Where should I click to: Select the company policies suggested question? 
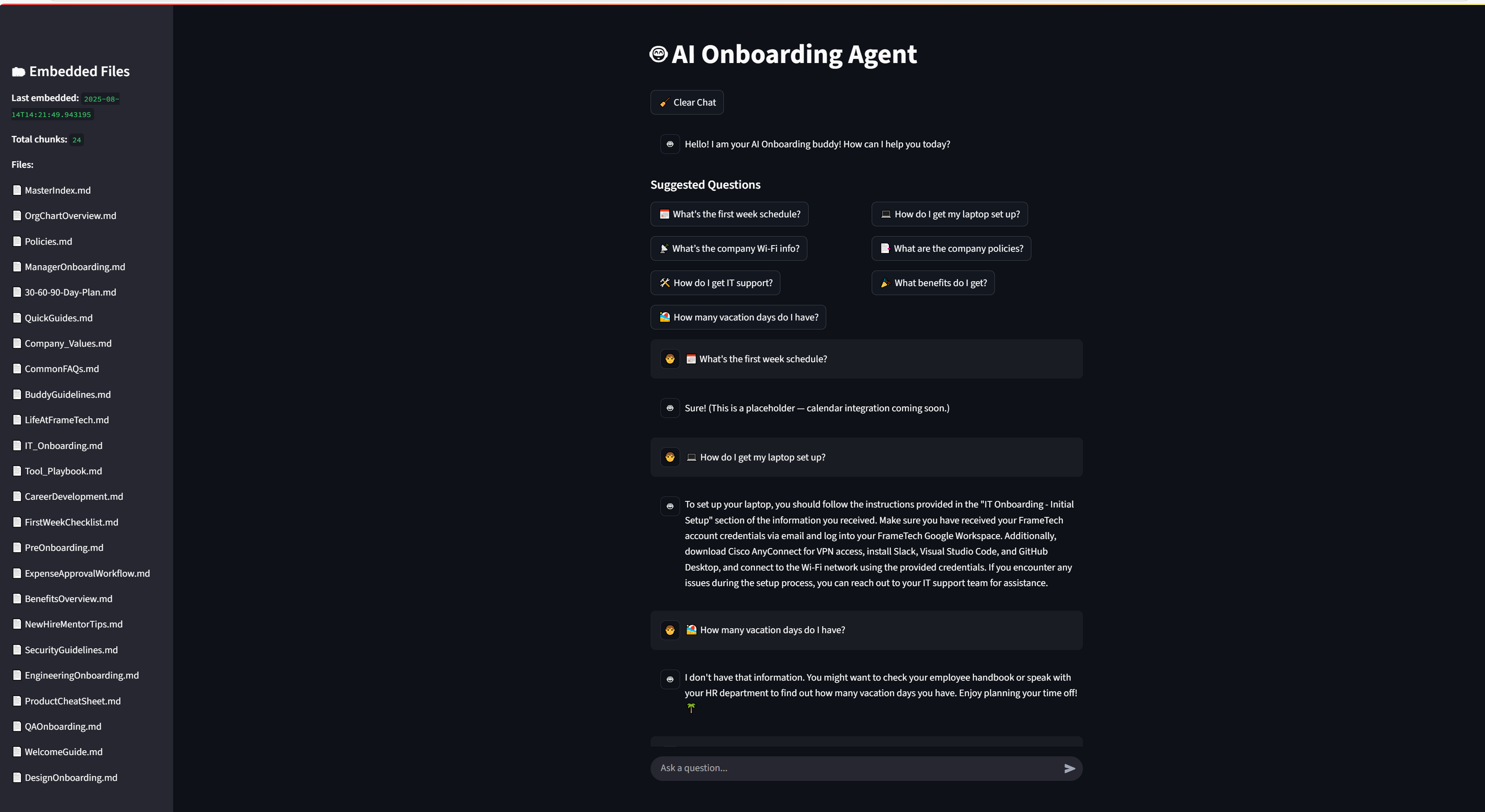coord(951,248)
